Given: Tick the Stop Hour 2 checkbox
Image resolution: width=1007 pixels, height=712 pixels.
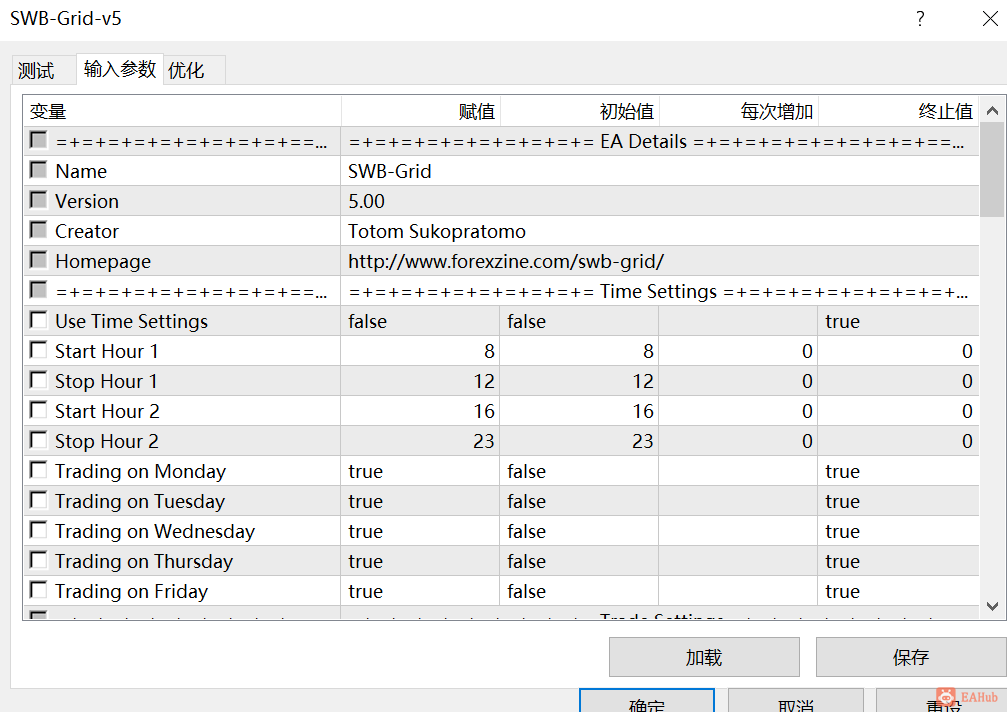Looking at the screenshot, I should 39,440.
